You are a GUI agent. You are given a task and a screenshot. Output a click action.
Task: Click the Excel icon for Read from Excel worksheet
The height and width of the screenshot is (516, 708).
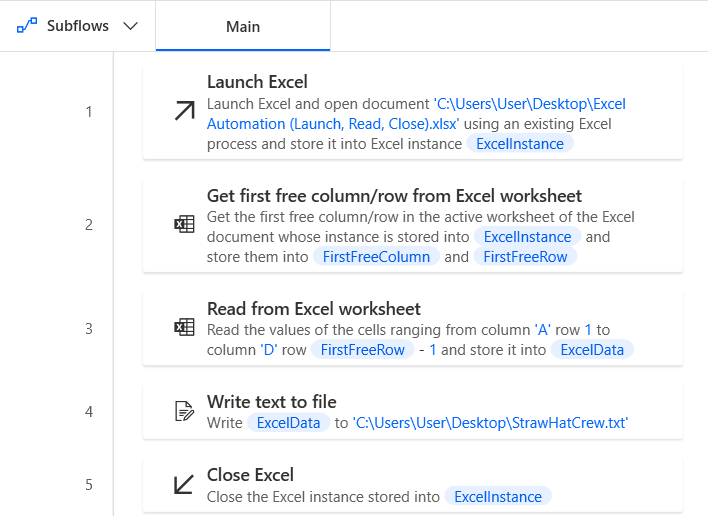click(x=184, y=327)
